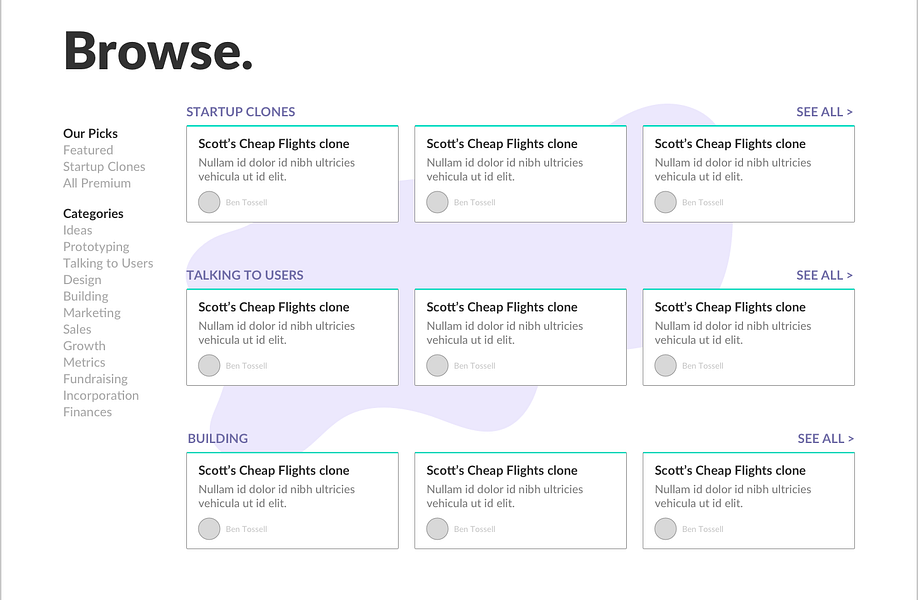Screen dimensions: 918x600
Task: Choose the Marketing category
Action: click(x=91, y=313)
